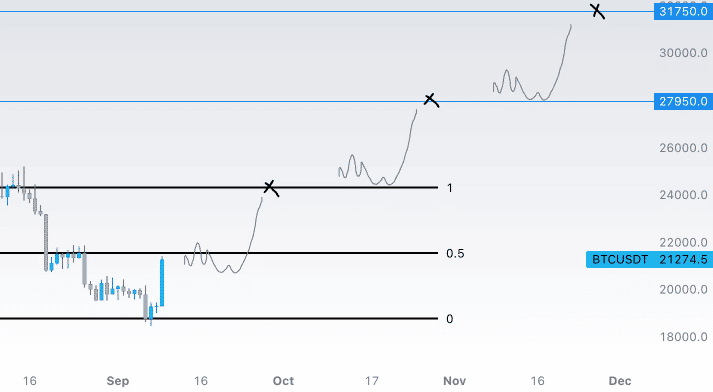Click the Nov date on time axis
Viewport: 713px width, 392px height.
pos(454,381)
